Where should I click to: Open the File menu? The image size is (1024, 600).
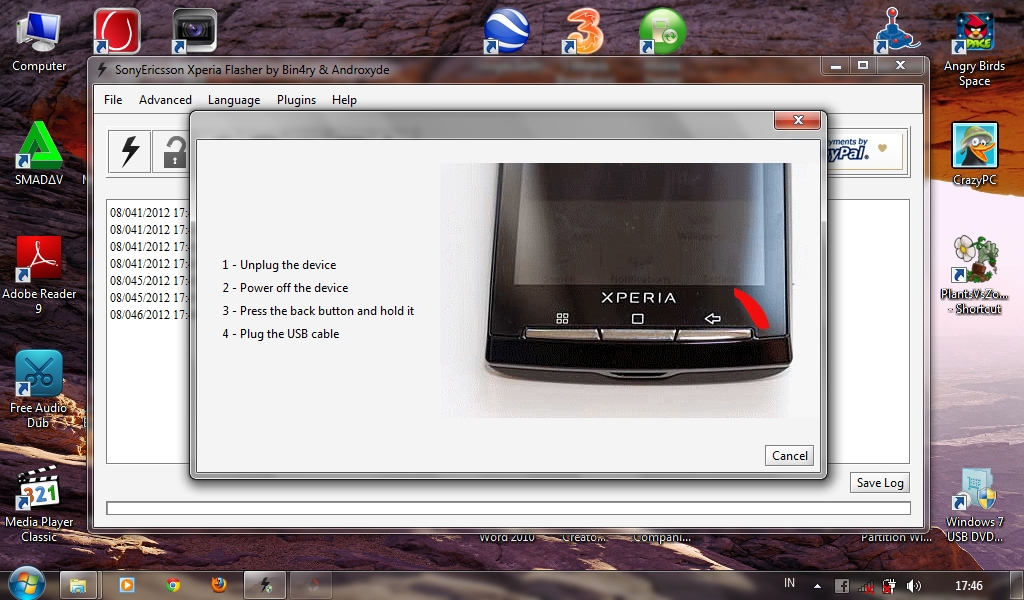click(x=113, y=100)
